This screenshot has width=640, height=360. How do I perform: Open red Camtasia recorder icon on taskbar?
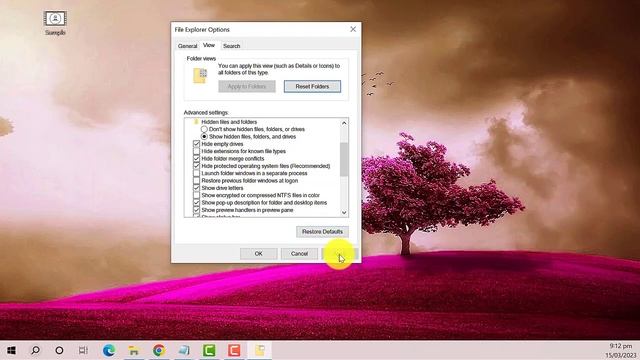click(234, 350)
